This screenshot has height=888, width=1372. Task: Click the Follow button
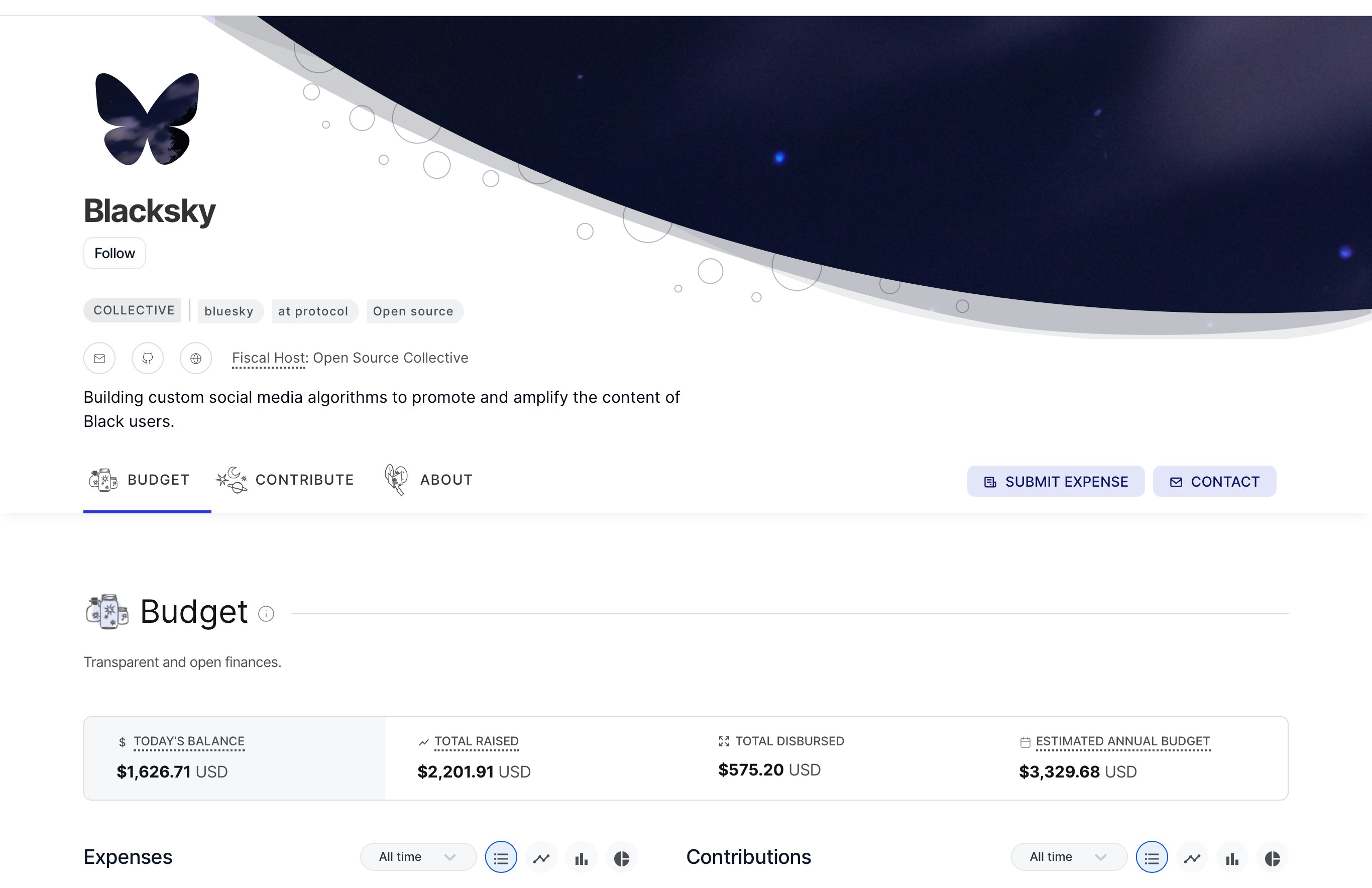tap(115, 253)
